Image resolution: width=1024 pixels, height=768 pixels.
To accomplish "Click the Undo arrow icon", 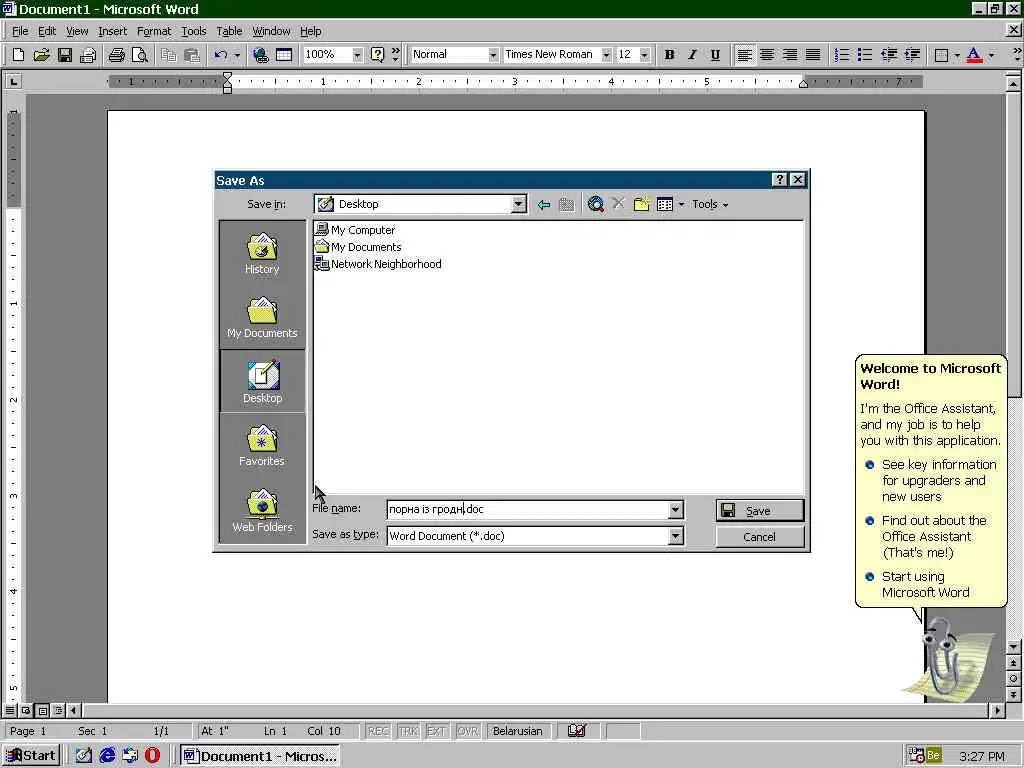I will (x=221, y=55).
